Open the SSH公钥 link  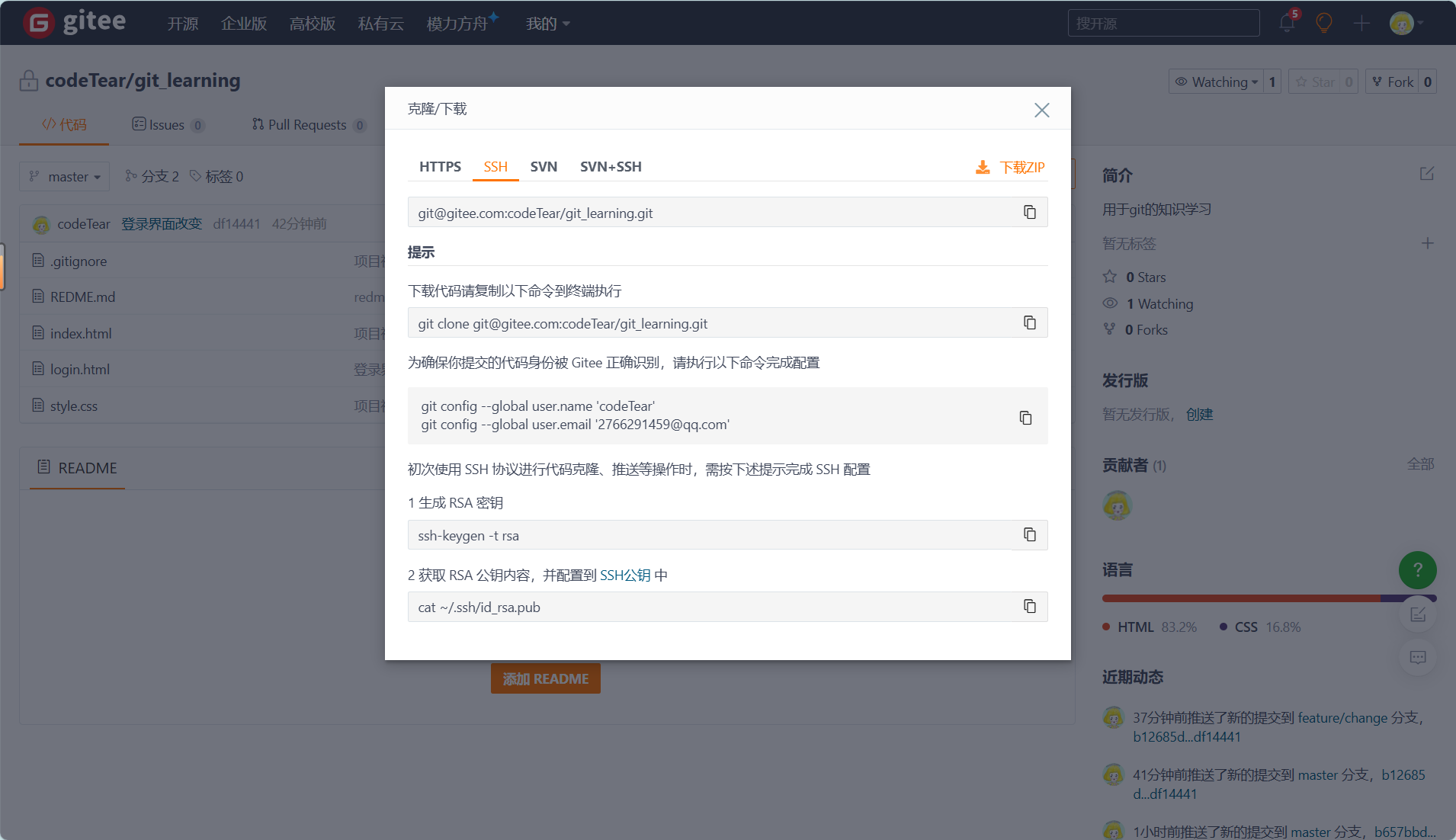pyautogui.click(x=625, y=575)
